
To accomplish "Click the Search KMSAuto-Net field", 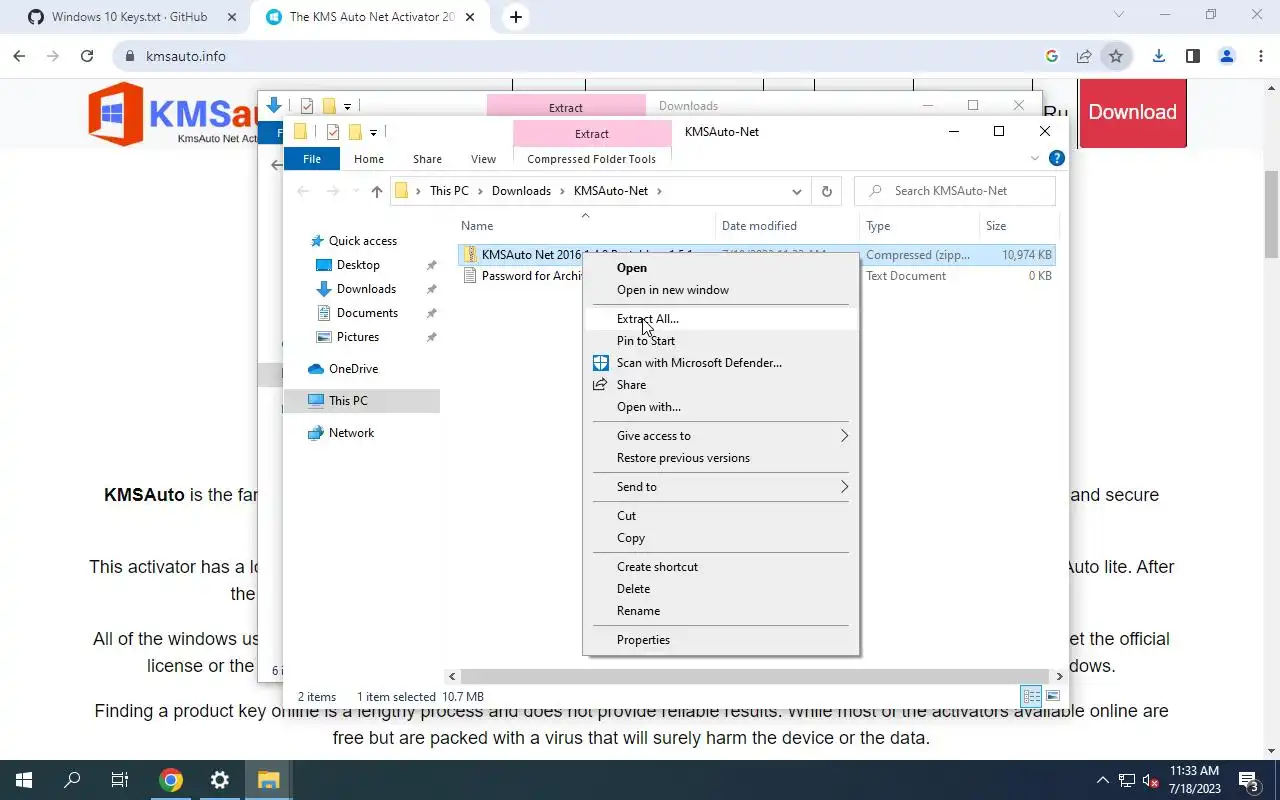I will pos(955,190).
